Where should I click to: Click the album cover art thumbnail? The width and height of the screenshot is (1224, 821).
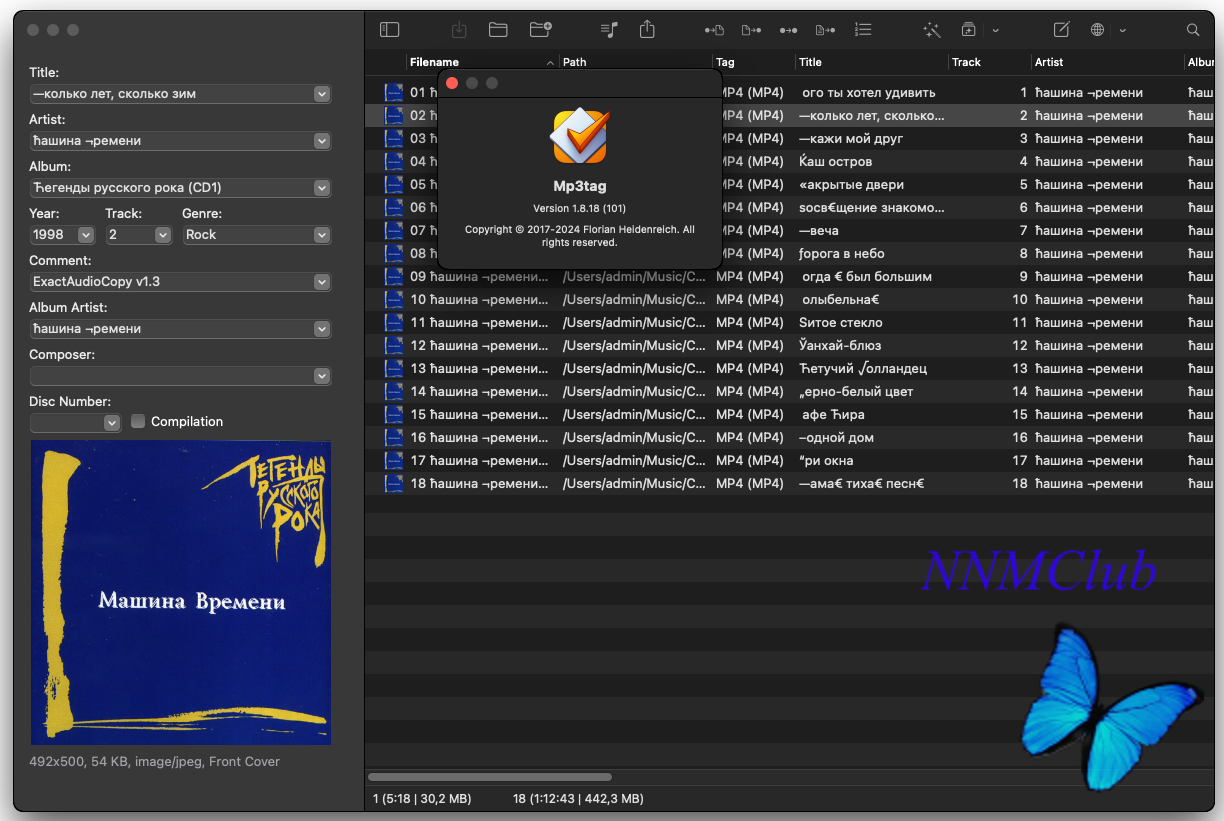click(x=181, y=593)
